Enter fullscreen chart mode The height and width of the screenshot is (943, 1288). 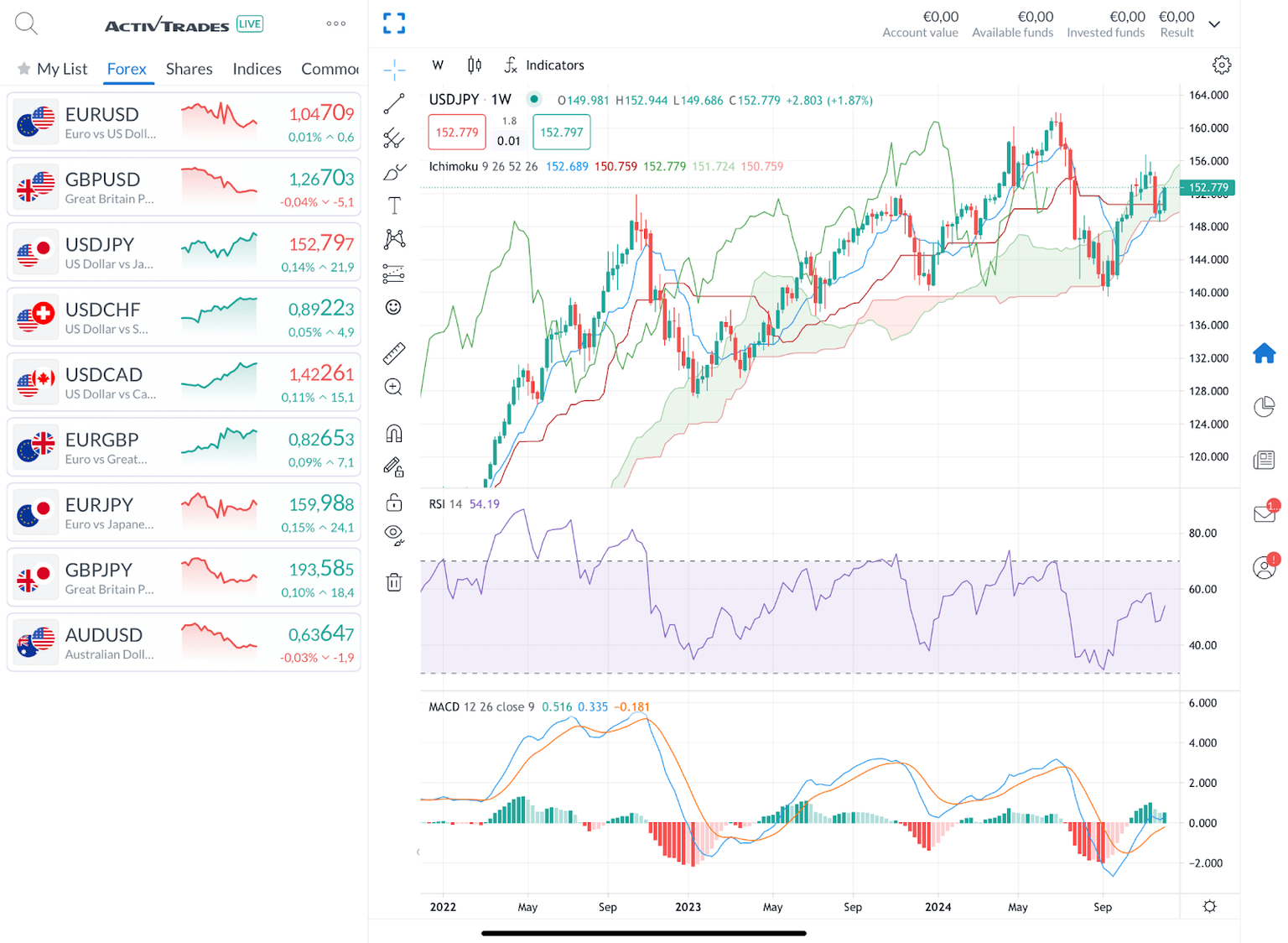click(394, 23)
